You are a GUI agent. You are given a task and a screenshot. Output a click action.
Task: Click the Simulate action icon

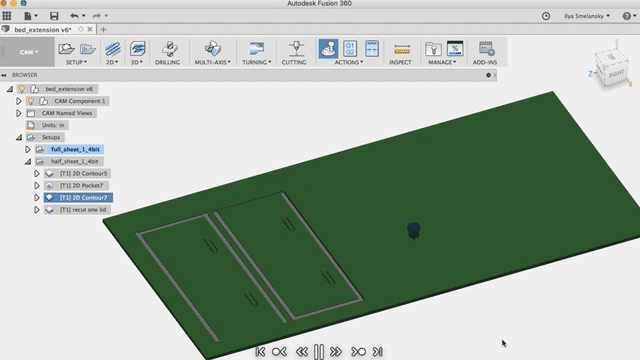click(x=328, y=49)
